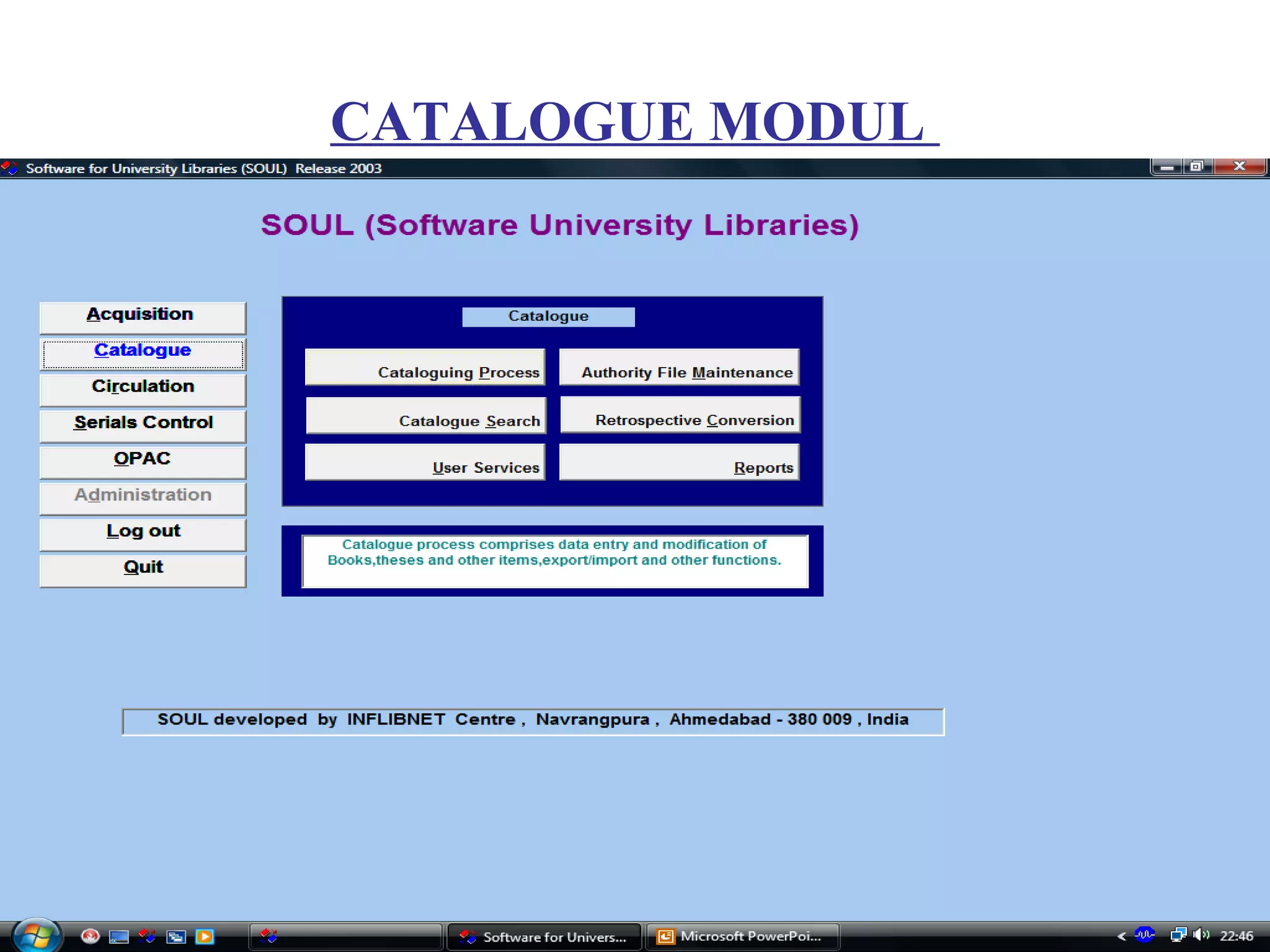Open the Reports option
Image resolution: width=1270 pixels, height=952 pixels.
pyautogui.click(x=679, y=462)
